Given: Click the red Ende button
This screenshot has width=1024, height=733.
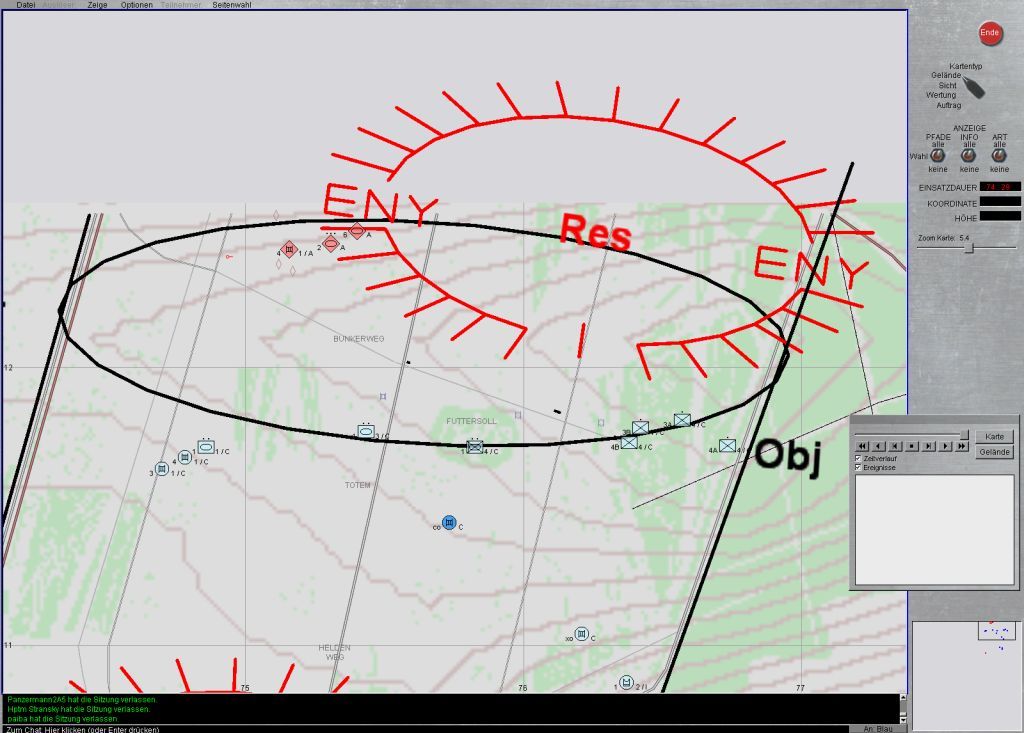Looking at the screenshot, I should [989, 33].
